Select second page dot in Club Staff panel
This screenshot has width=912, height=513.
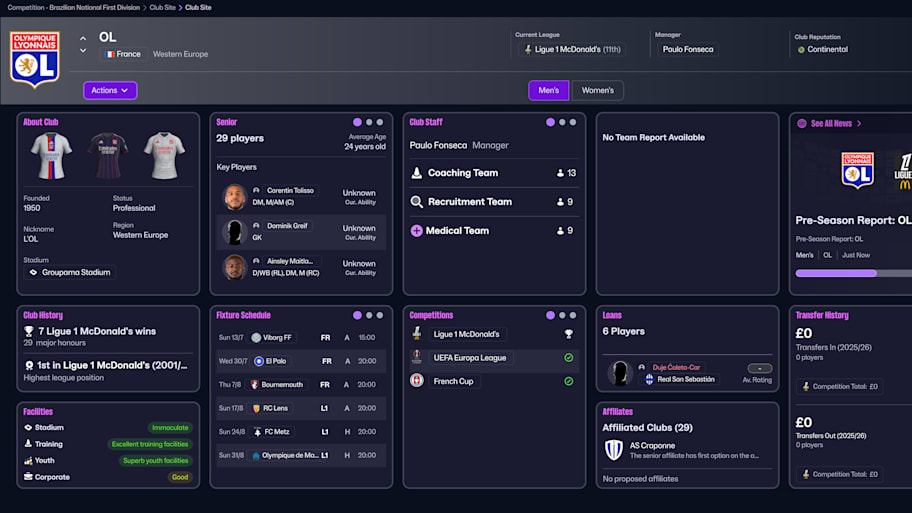(x=562, y=122)
